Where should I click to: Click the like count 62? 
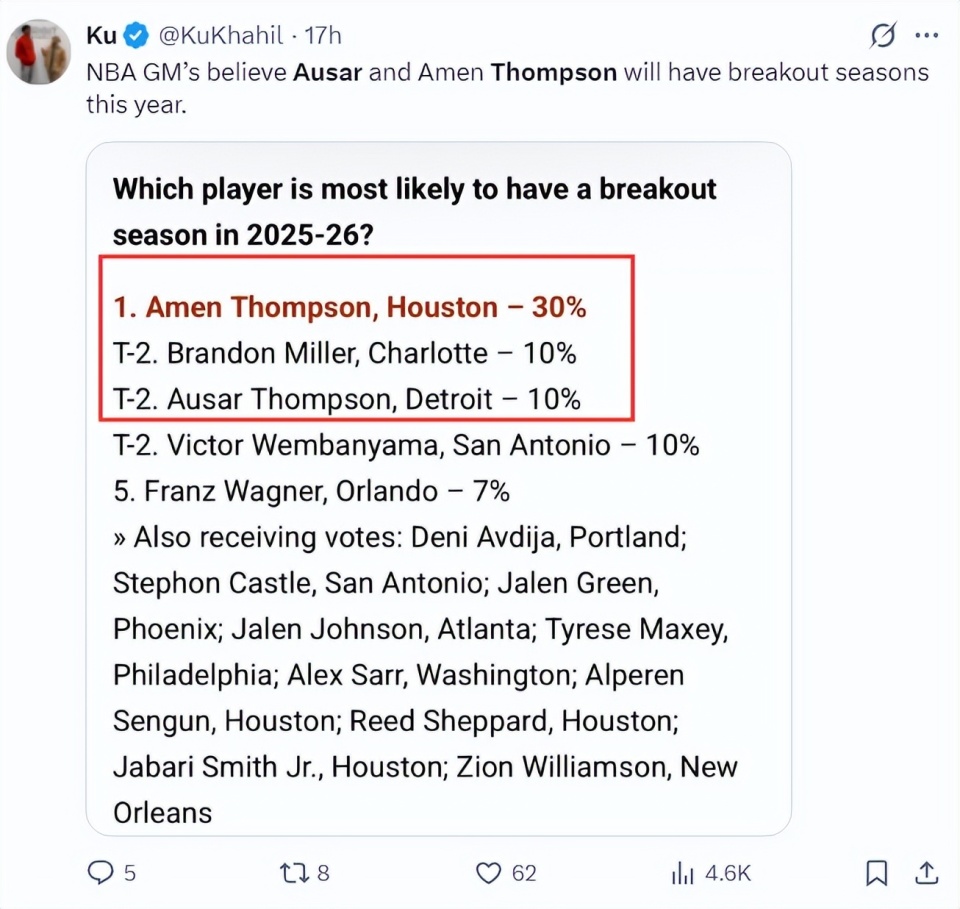(x=523, y=873)
